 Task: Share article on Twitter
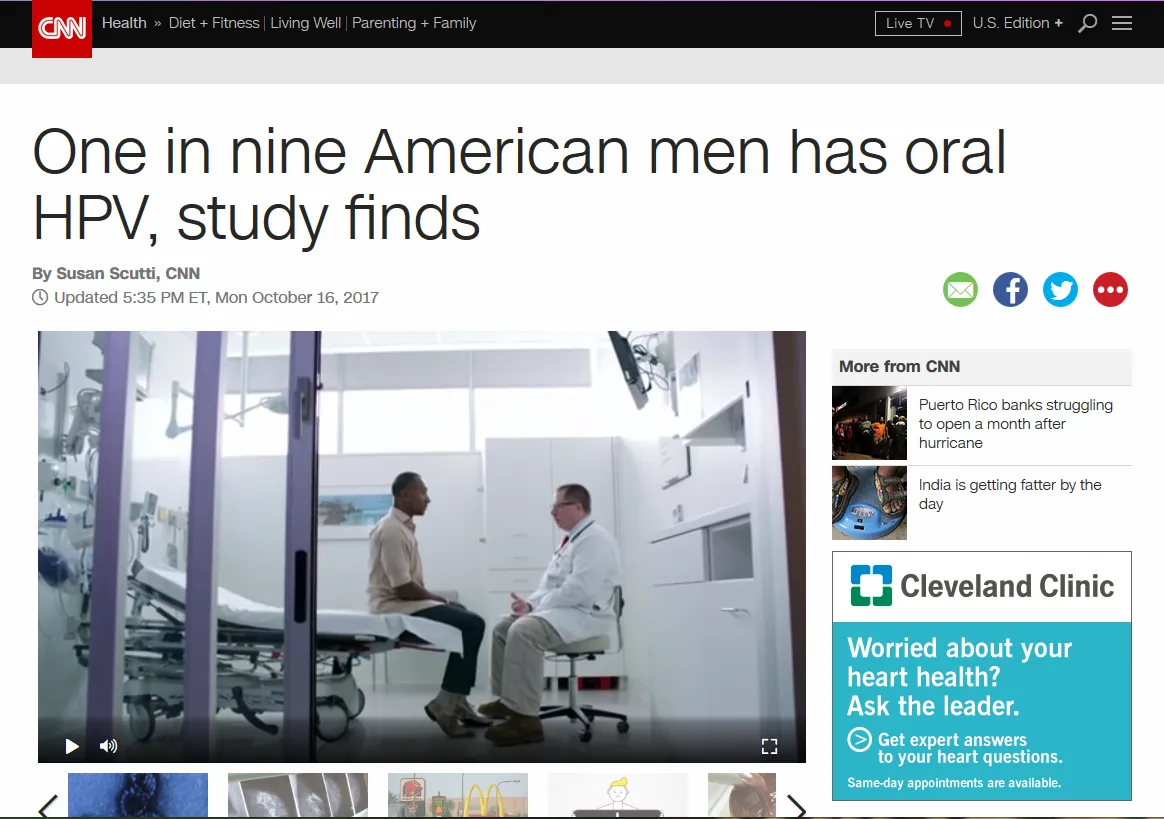click(1060, 290)
